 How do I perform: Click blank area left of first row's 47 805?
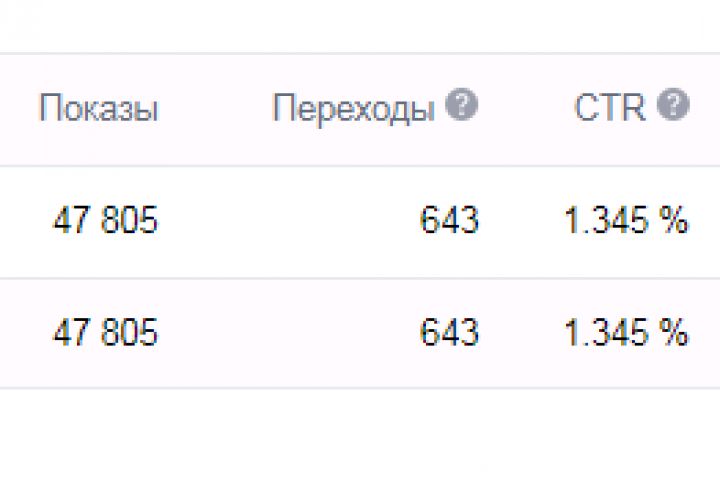(22, 221)
